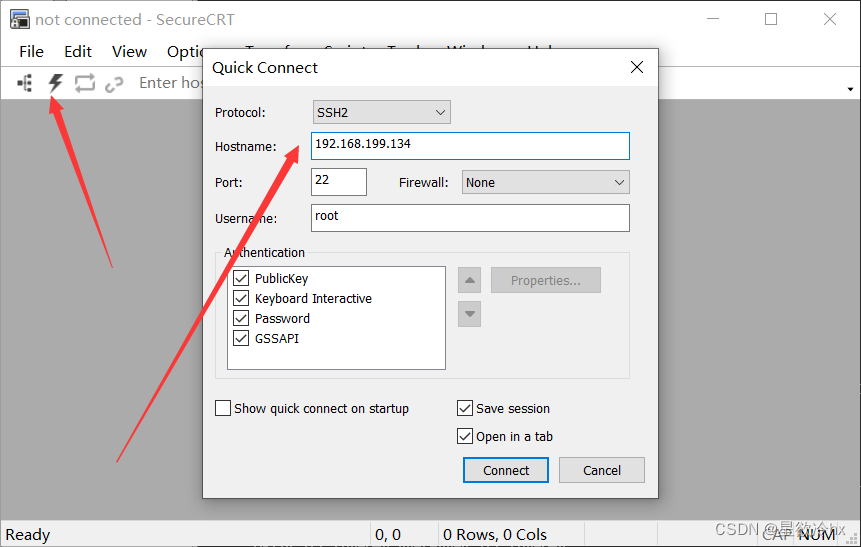Open the Protocol SSH2 dropdown
861x547 pixels.
click(382, 112)
